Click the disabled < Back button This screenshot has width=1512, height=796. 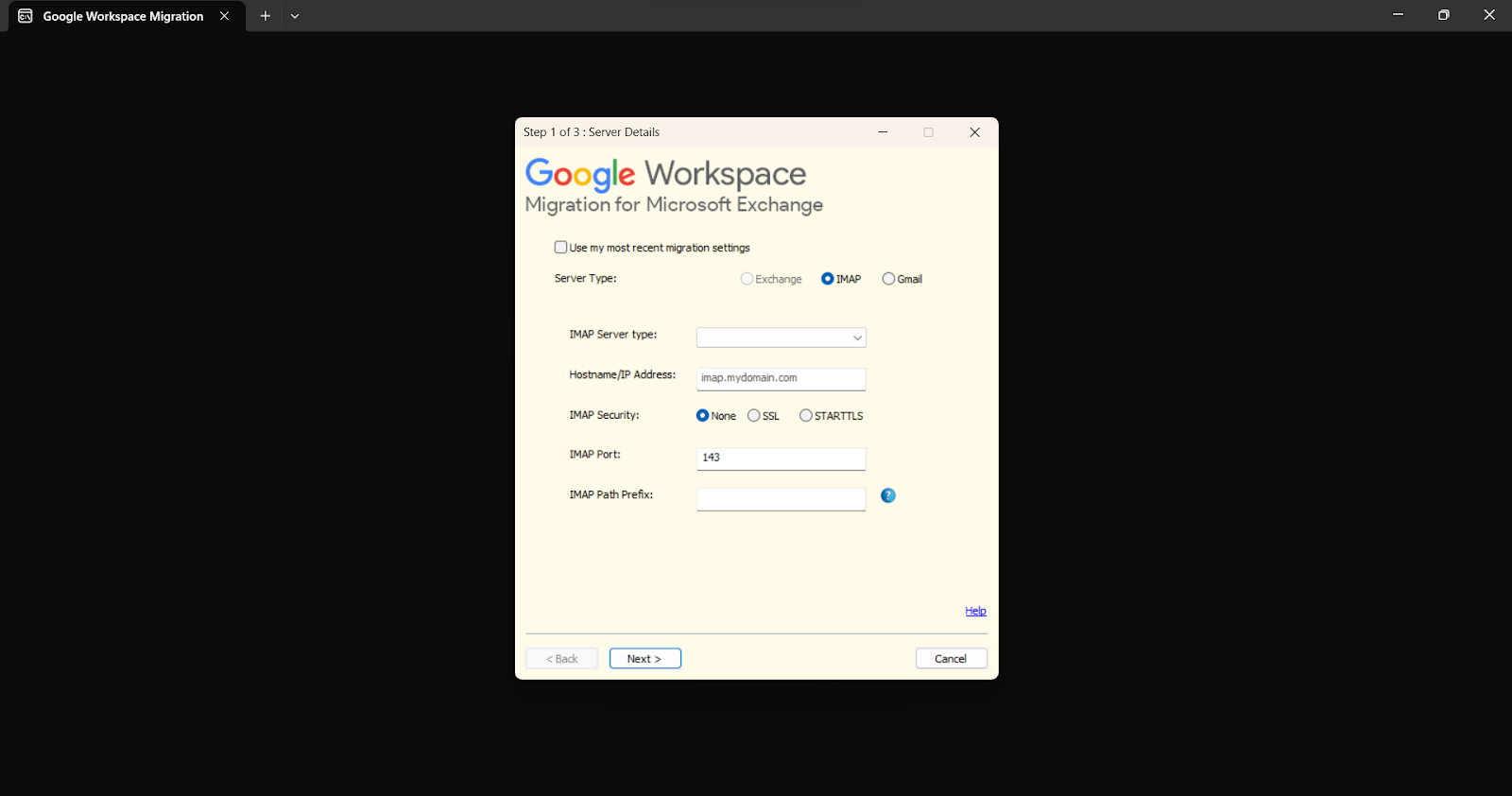tap(561, 659)
